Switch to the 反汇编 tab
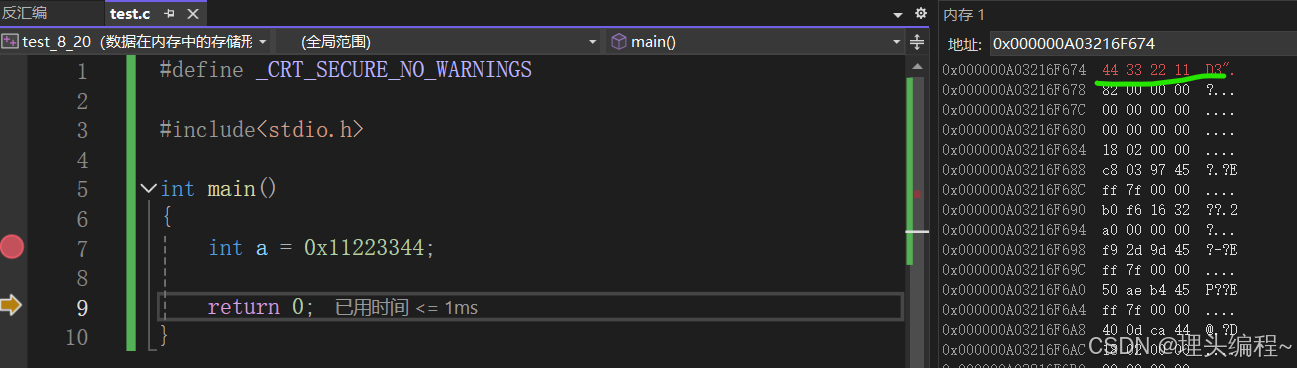 pyautogui.click(x=24, y=14)
